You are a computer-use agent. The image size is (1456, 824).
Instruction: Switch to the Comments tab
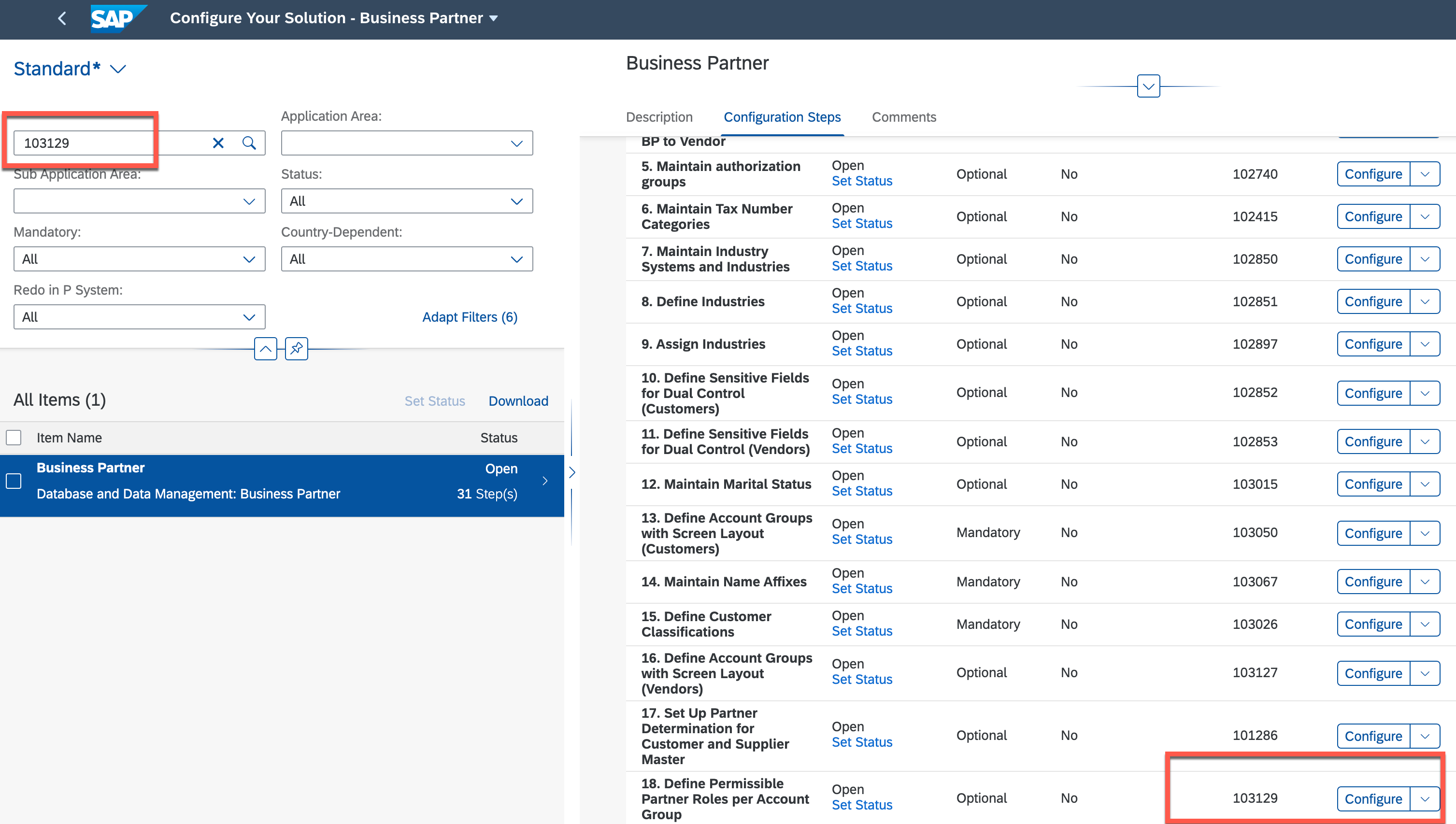click(x=904, y=117)
